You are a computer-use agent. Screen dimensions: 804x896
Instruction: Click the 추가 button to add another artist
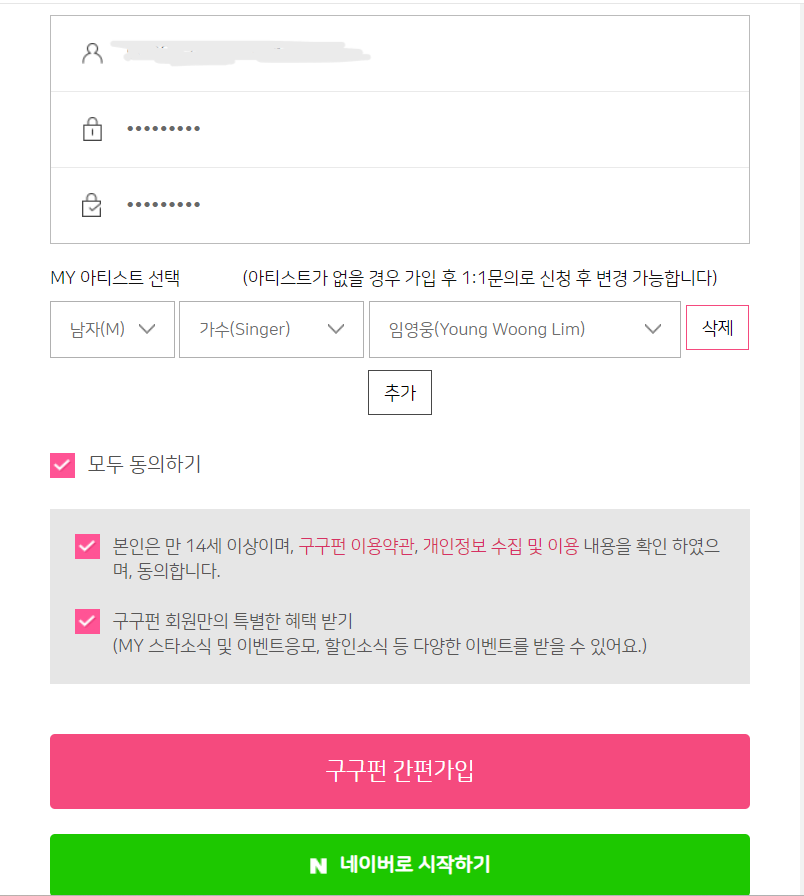click(x=399, y=392)
